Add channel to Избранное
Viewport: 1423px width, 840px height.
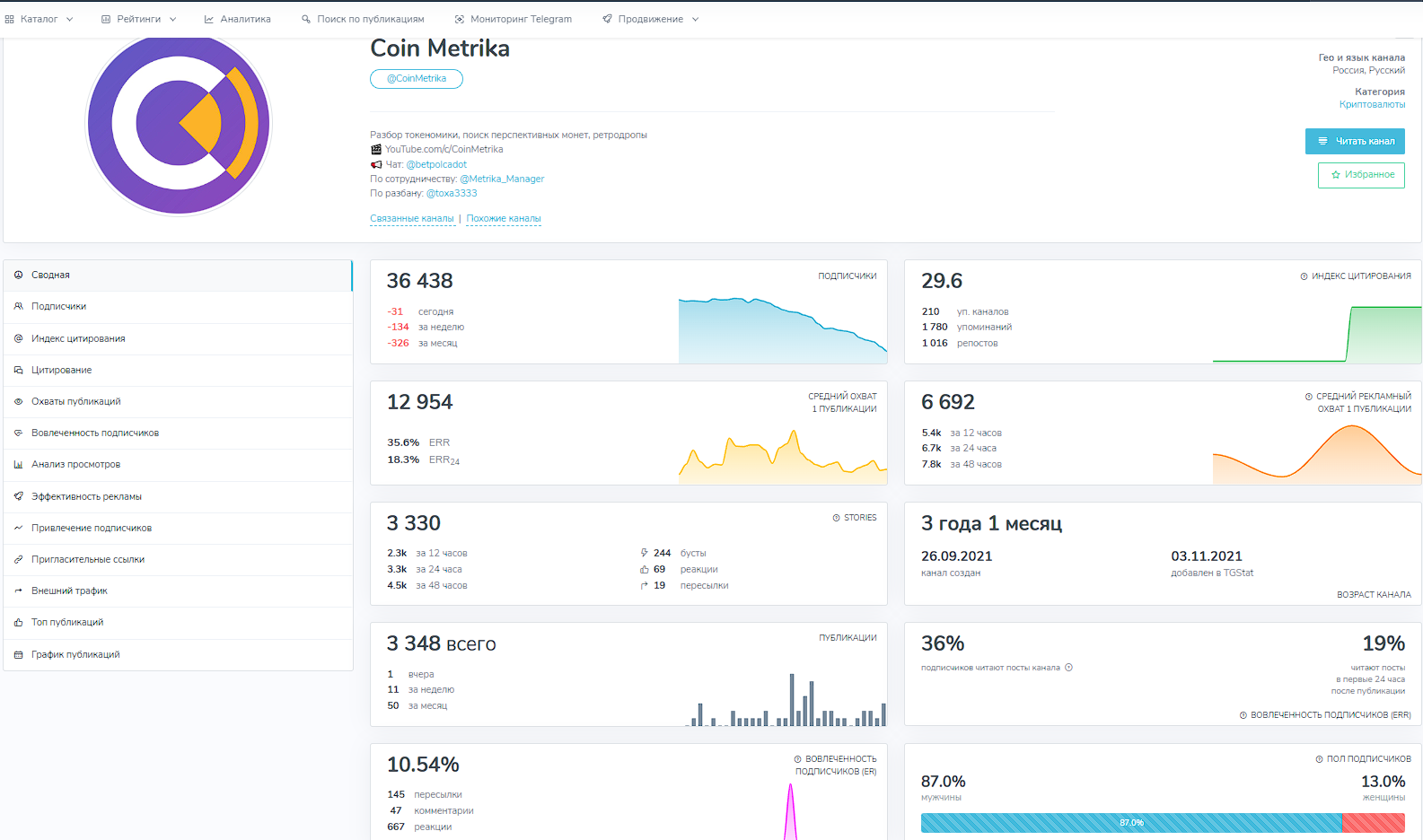click(1361, 175)
